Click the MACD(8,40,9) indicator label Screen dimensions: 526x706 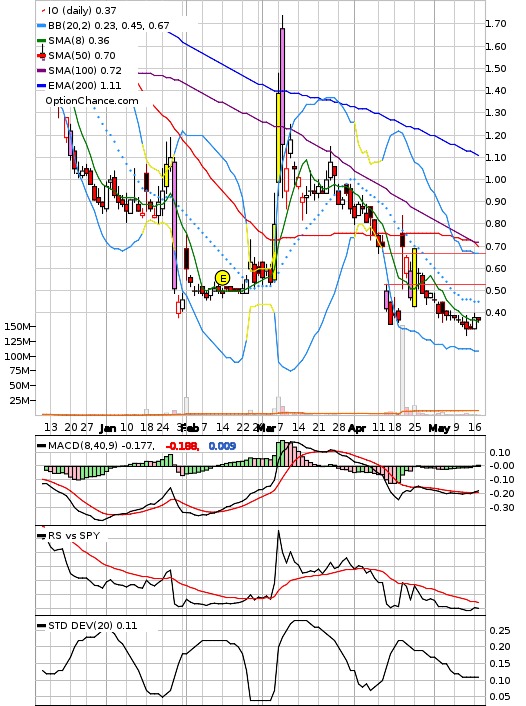click(x=83, y=446)
